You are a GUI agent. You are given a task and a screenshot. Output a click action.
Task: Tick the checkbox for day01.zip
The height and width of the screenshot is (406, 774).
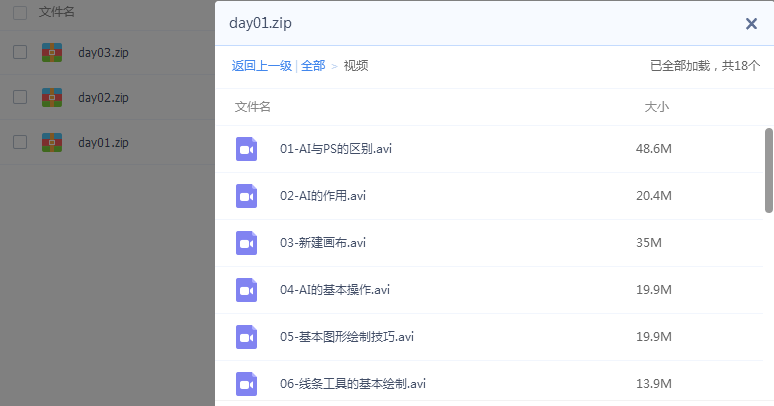click(x=20, y=142)
